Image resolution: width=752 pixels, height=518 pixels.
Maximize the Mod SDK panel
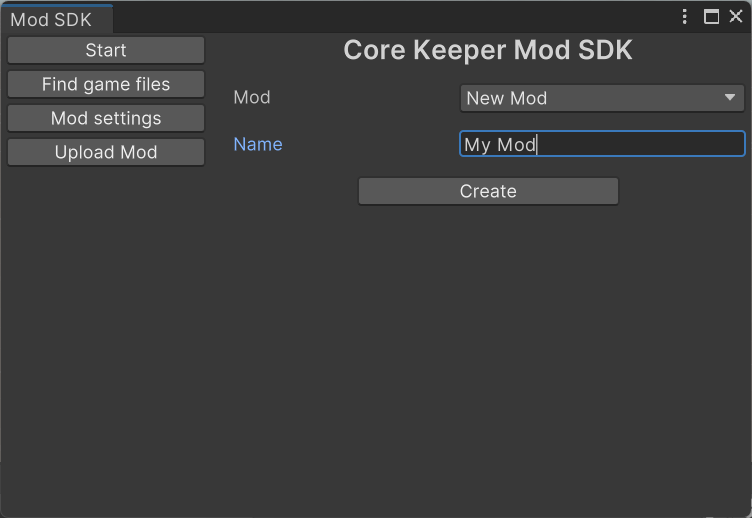pos(712,17)
